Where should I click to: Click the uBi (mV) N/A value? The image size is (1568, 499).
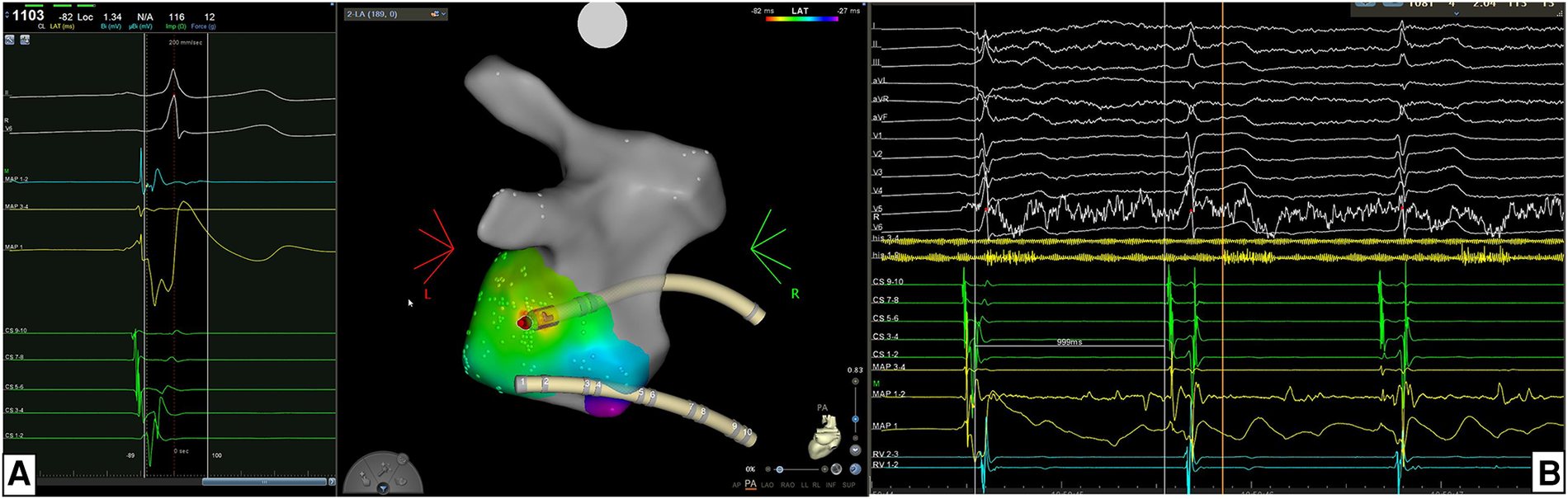(x=145, y=16)
